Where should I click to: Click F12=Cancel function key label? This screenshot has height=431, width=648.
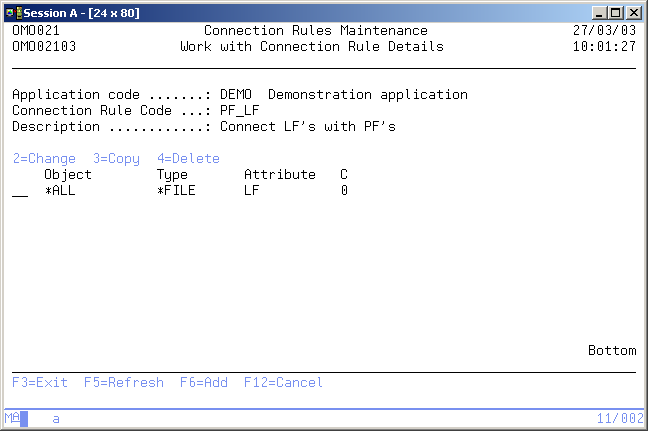283,383
